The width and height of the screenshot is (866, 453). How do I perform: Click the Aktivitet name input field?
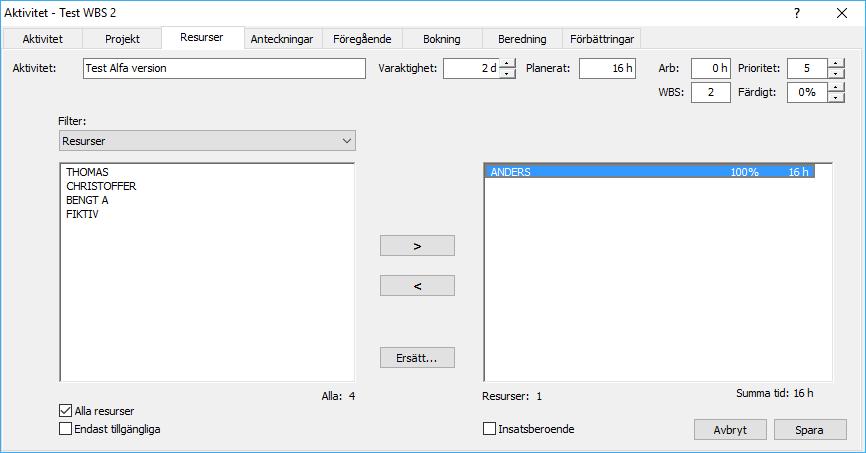tap(224, 69)
